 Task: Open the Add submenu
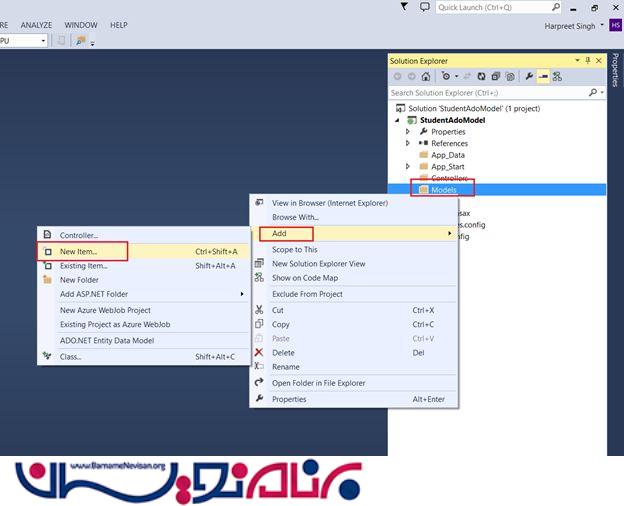pos(354,233)
